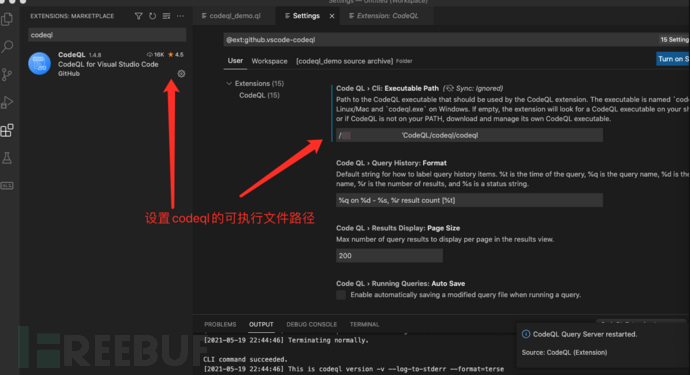Viewport: 690px width, 375px height.
Task: Click the Query History Format input field
Action: (469, 200)
